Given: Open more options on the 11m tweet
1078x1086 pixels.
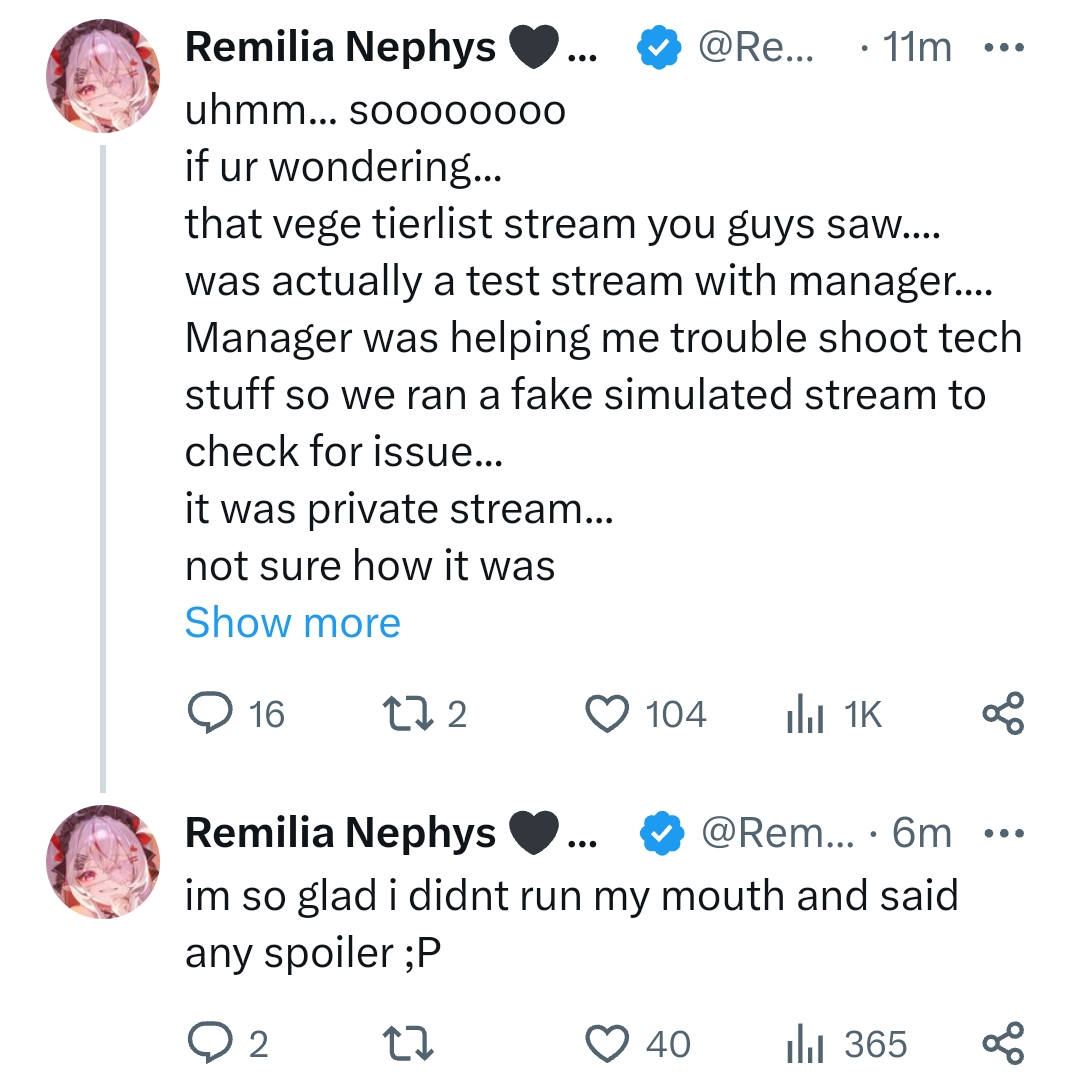Looking at the screenshot, I should 1003,47.
